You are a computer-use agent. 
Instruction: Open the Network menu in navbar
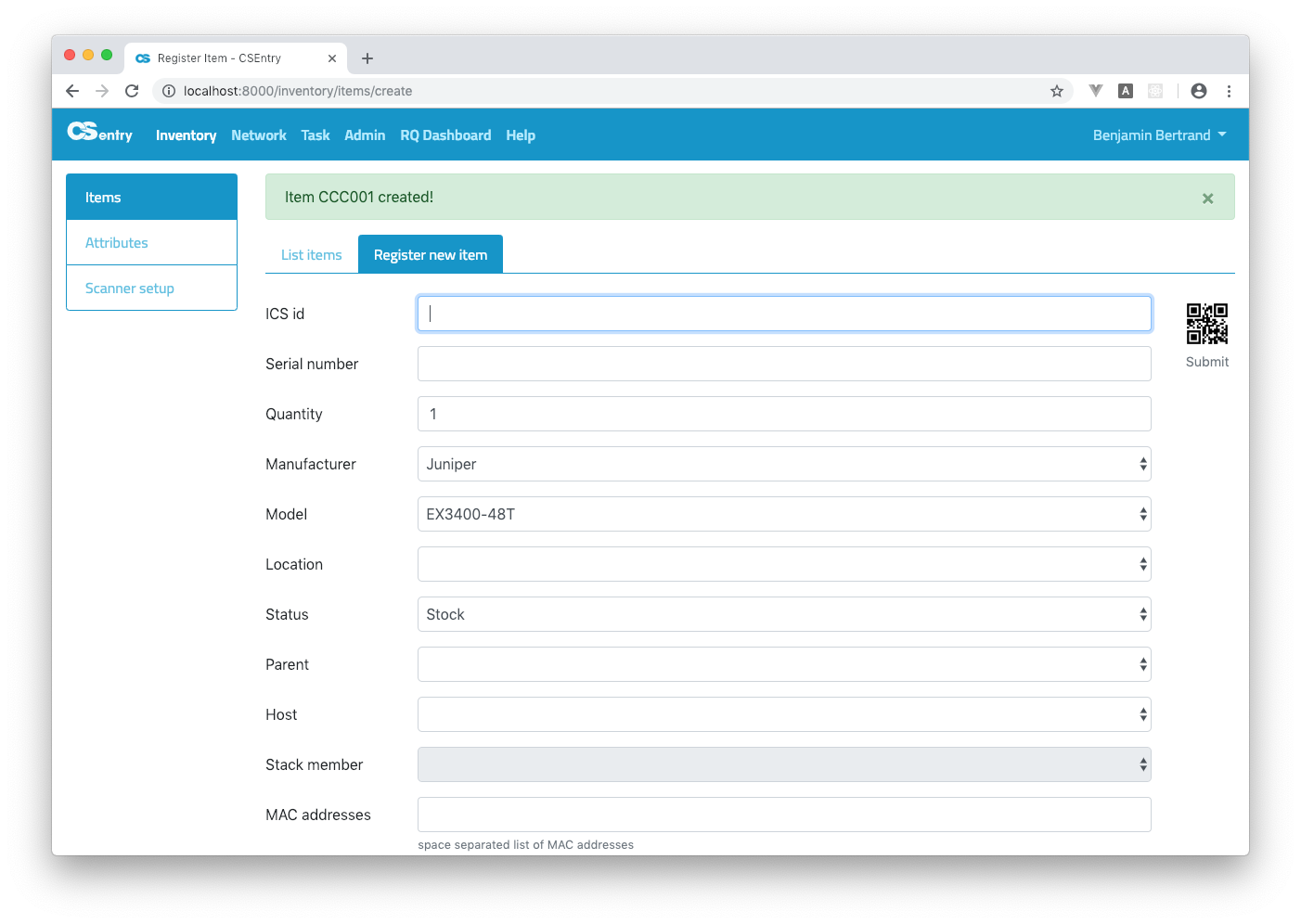coord(259,135)
